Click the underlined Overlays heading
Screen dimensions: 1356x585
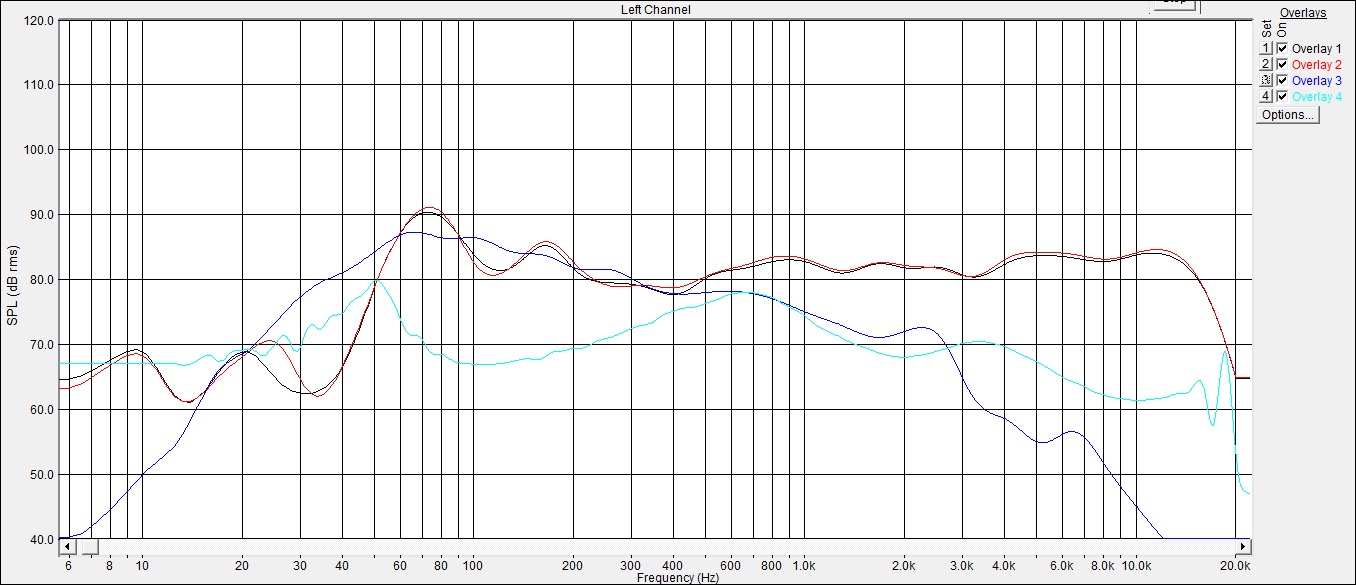1303,13
